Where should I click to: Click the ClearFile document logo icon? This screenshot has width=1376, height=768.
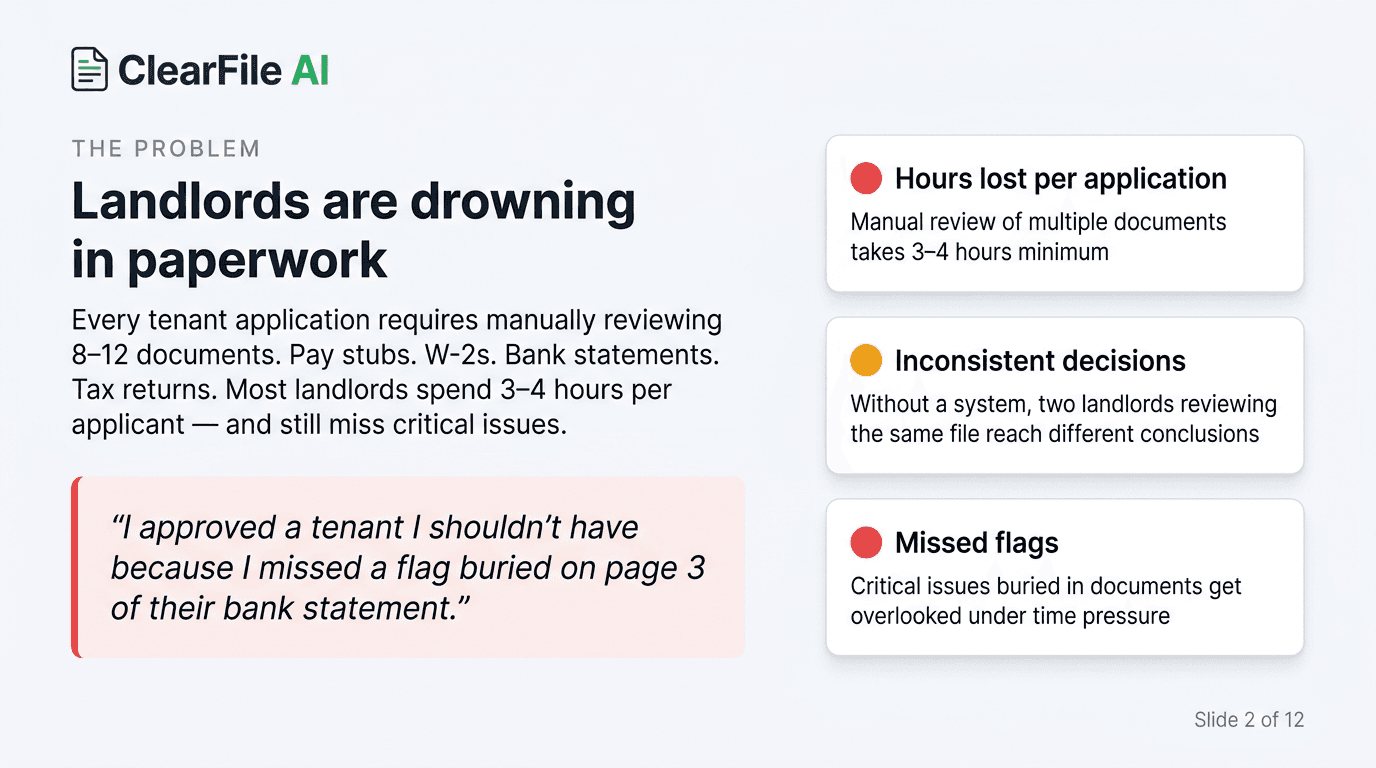coord(89,69)
